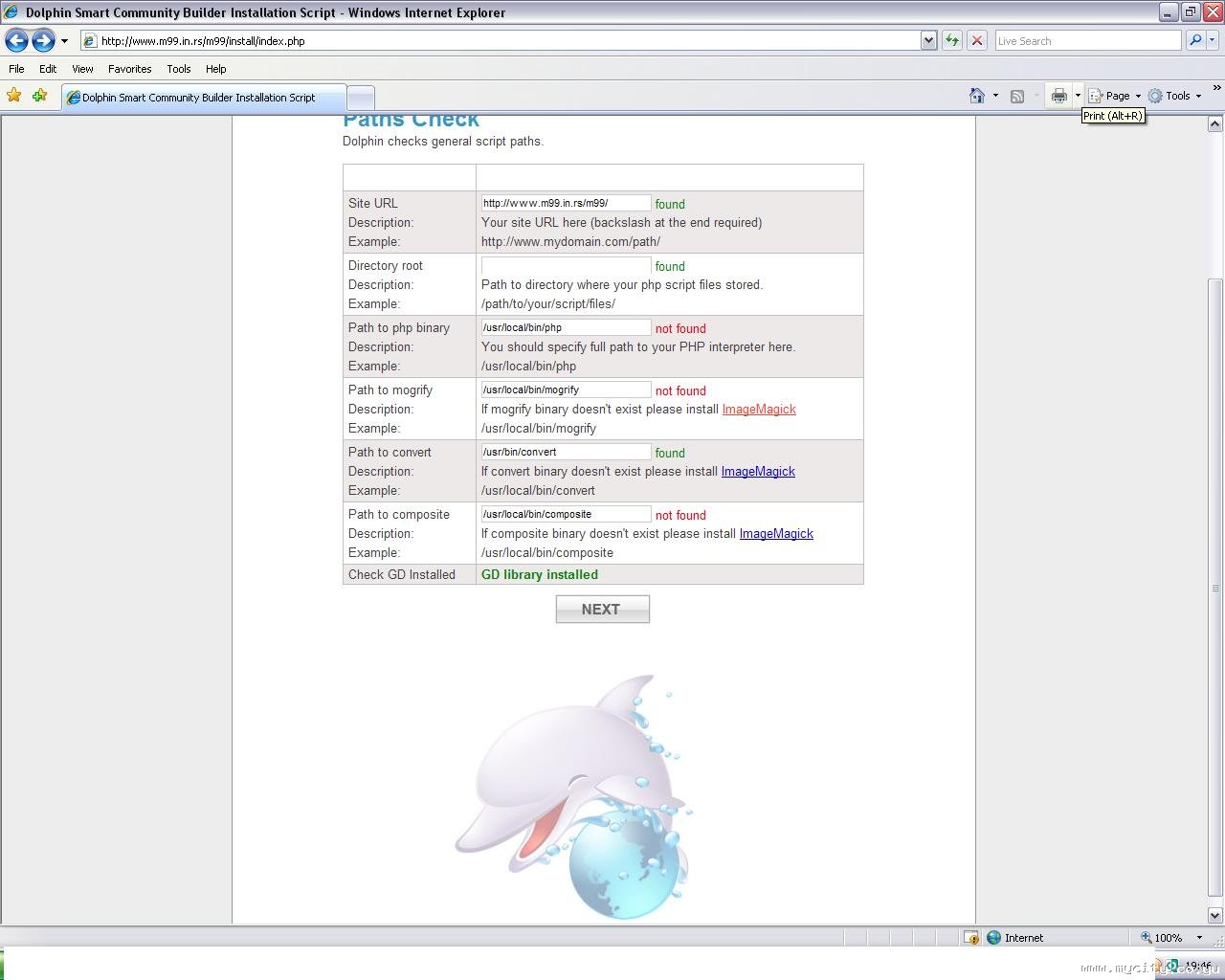1225x980 pixels.
Task: Click the Internet Explorer icon in title bar
Action: (11, 12)
